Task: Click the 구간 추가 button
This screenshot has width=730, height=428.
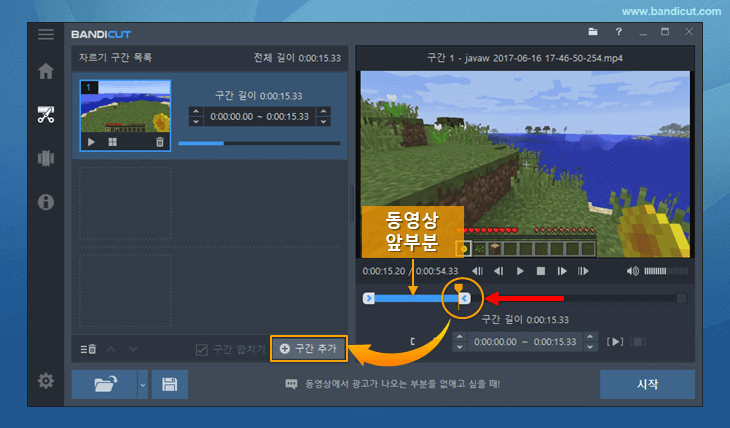Action: 309,348
